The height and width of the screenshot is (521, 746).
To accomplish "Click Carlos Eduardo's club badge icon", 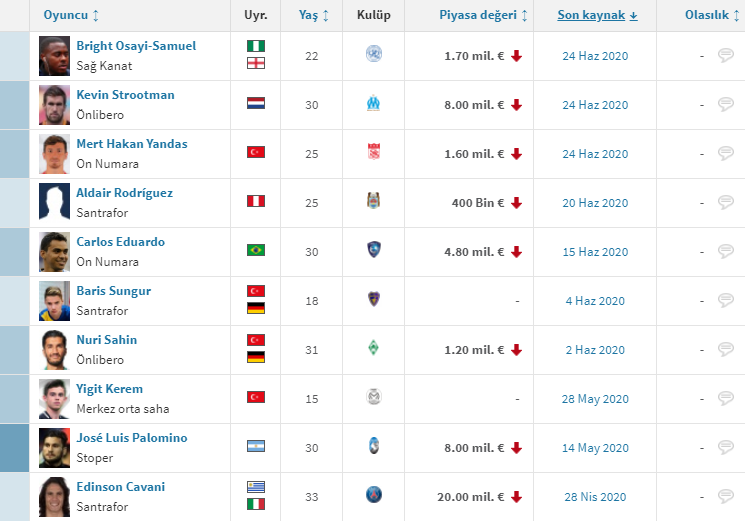I will tap(374, 251).
